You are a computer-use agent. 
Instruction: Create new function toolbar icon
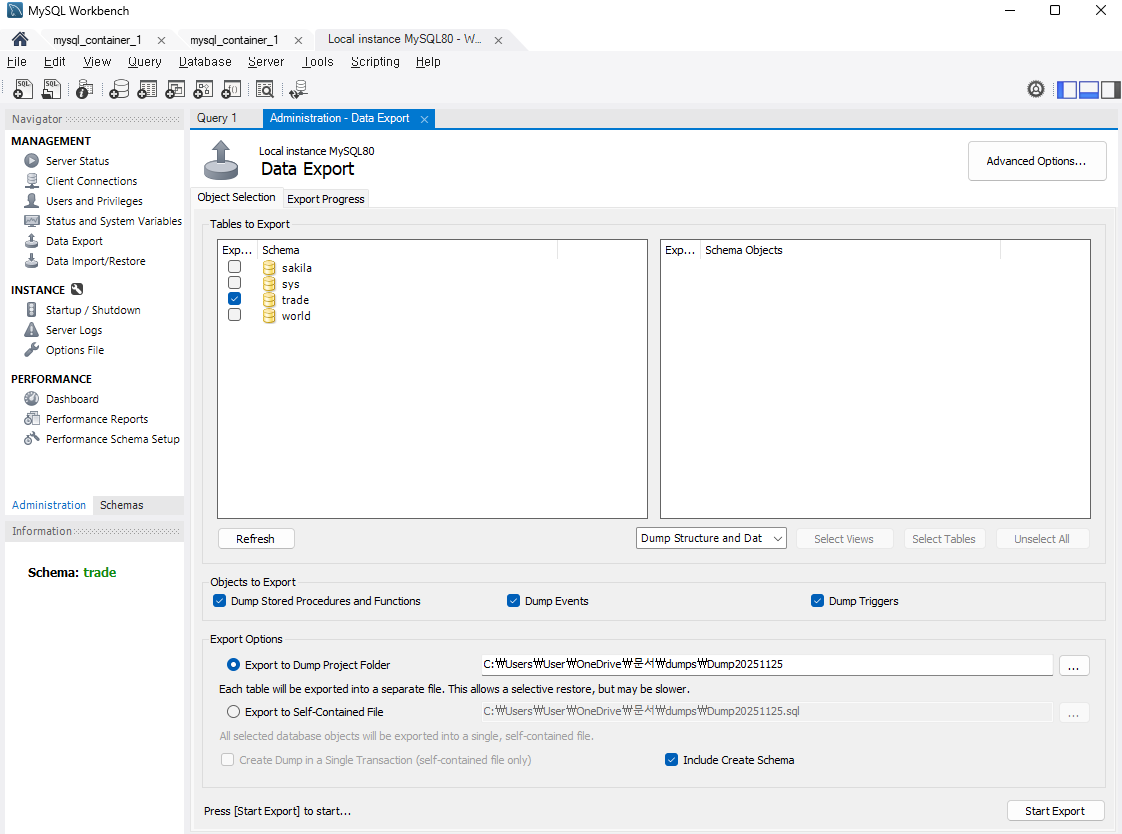tap(230, 89)
